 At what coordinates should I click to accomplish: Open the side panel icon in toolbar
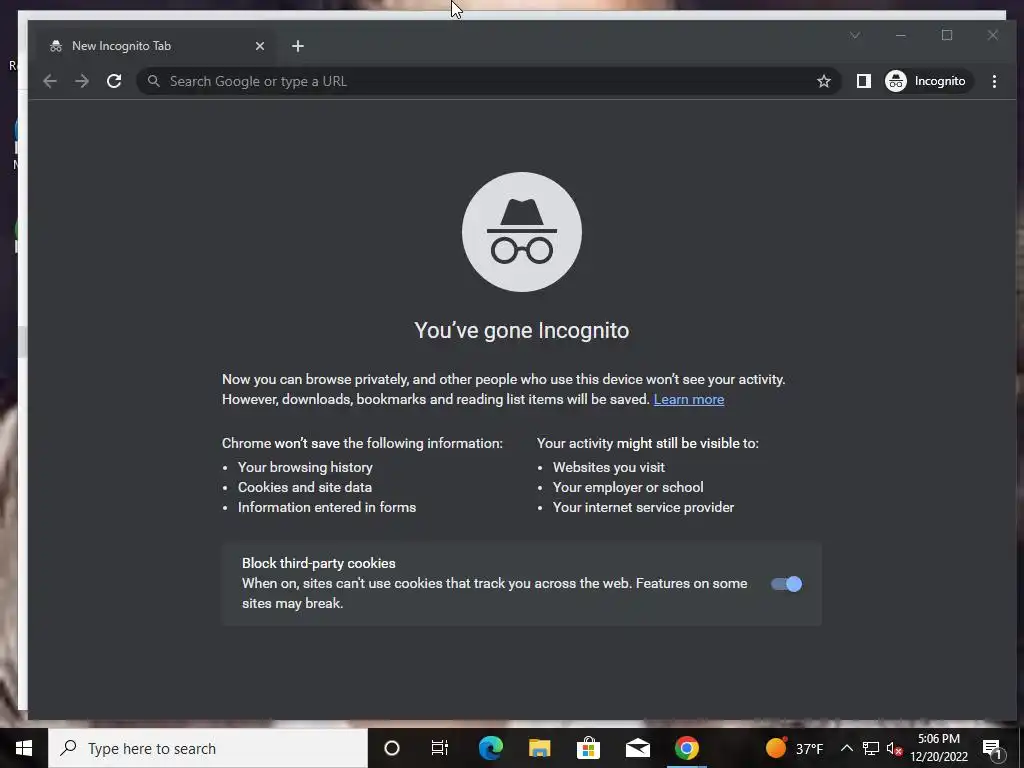pos(863,81)
